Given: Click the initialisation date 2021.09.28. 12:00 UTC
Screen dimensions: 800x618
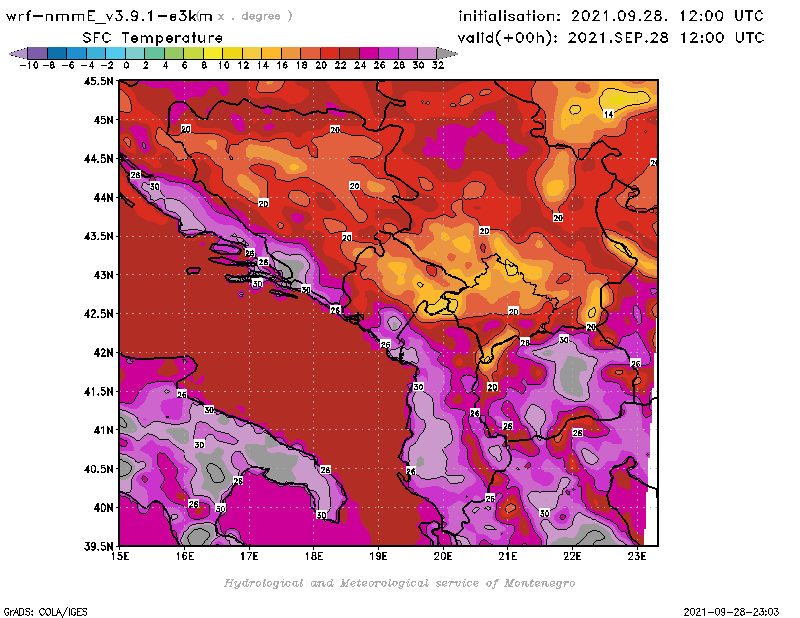Looking at the screenshot, I should (x=667, y=16).
